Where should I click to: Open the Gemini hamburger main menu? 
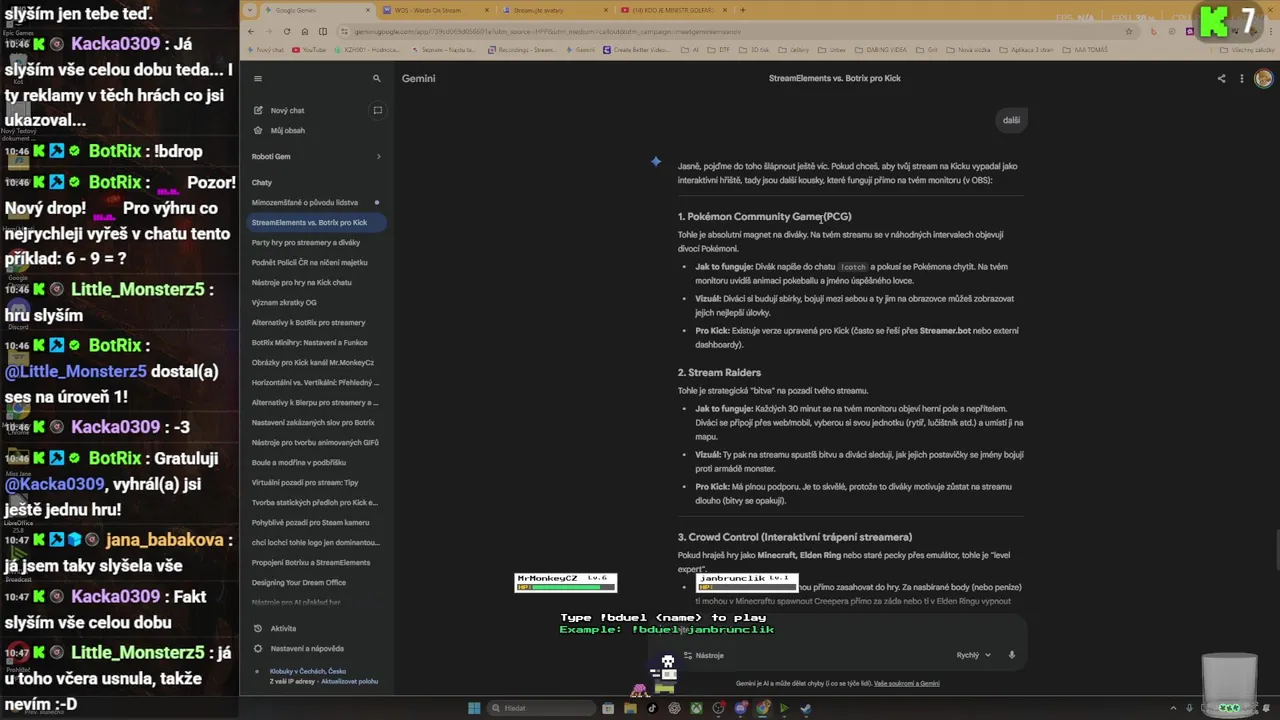[257, 78]
